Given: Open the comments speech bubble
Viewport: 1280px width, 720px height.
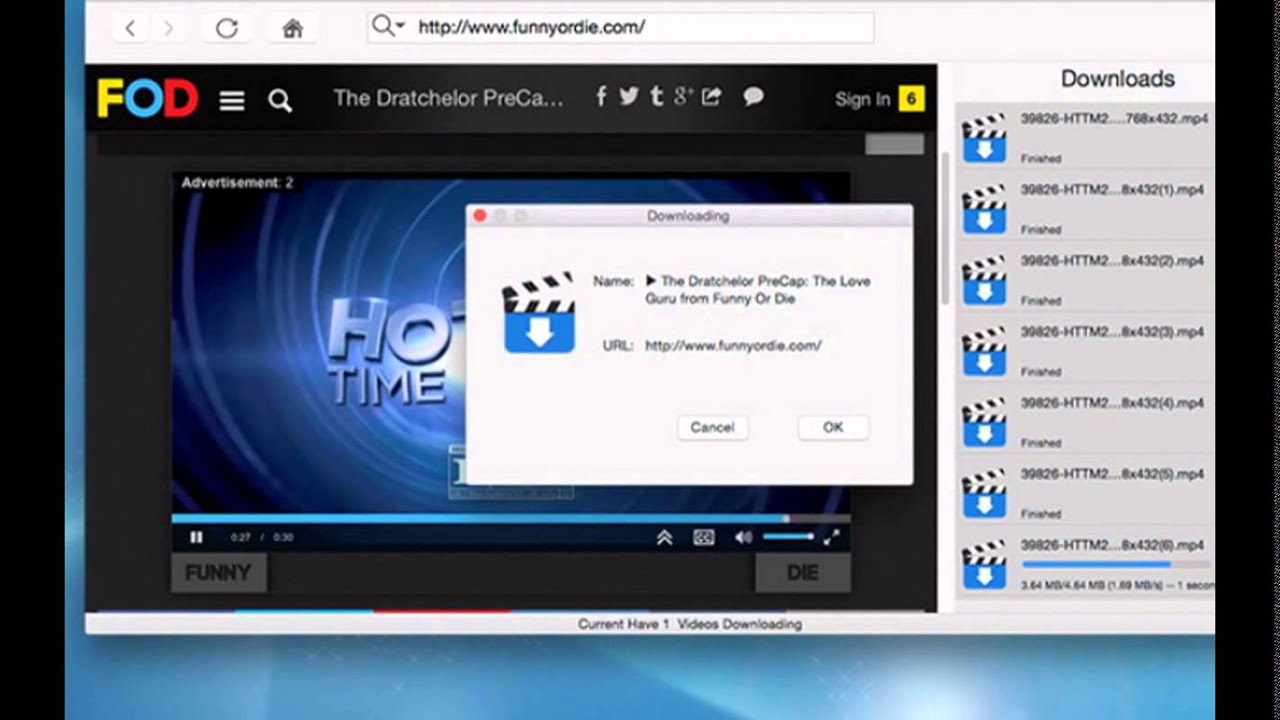Looking at the screenshot, I should click(x=753, y=96).
